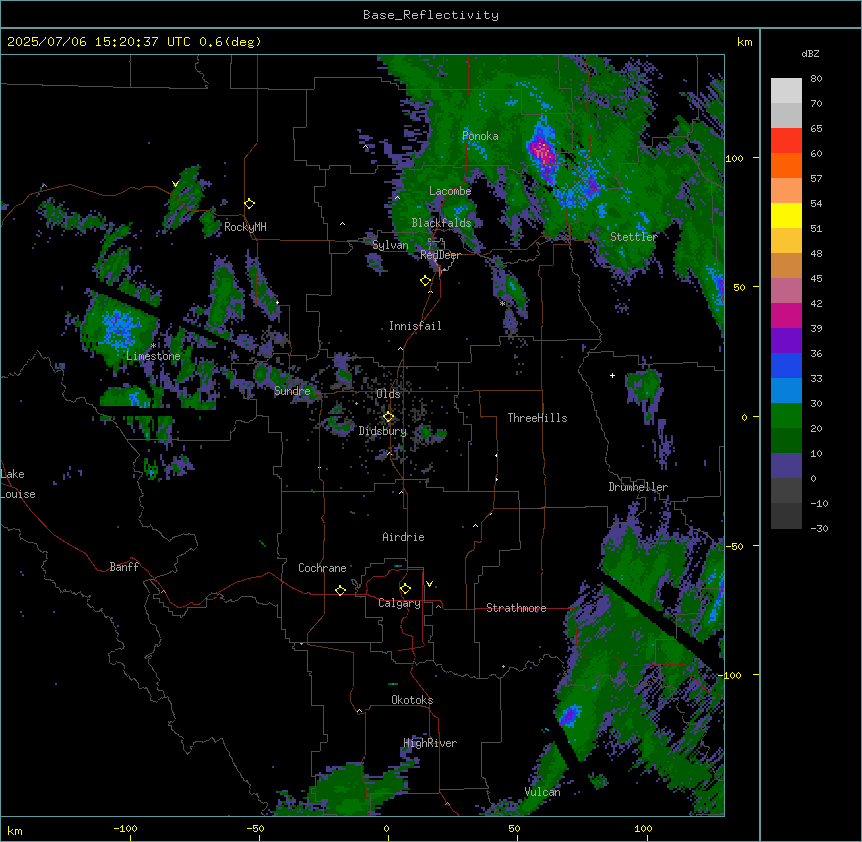Click the magenta storm core east of Ponoka
Screen dimensions: 862x842
coord(542,151)
